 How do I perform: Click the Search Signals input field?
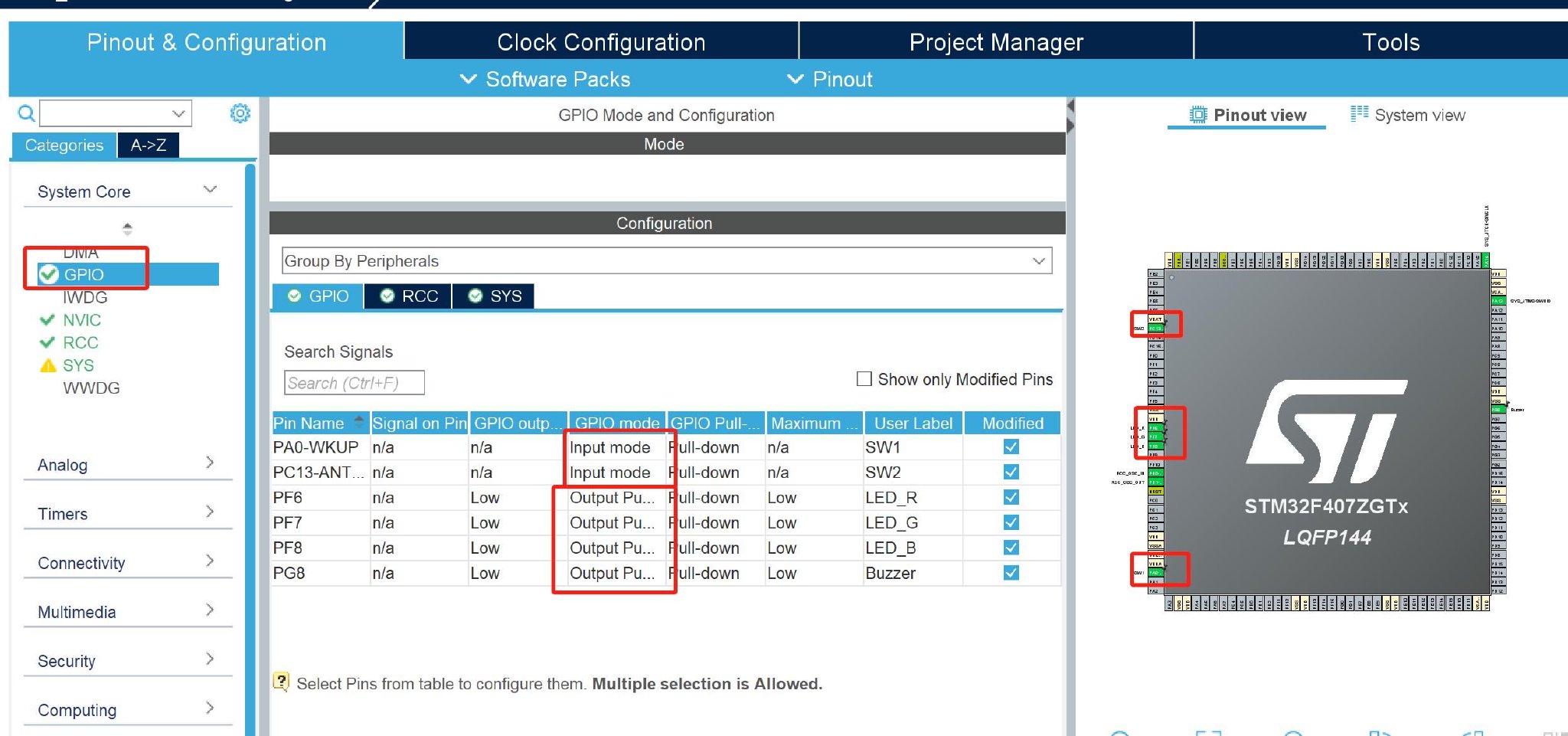(x=354, y=383)
